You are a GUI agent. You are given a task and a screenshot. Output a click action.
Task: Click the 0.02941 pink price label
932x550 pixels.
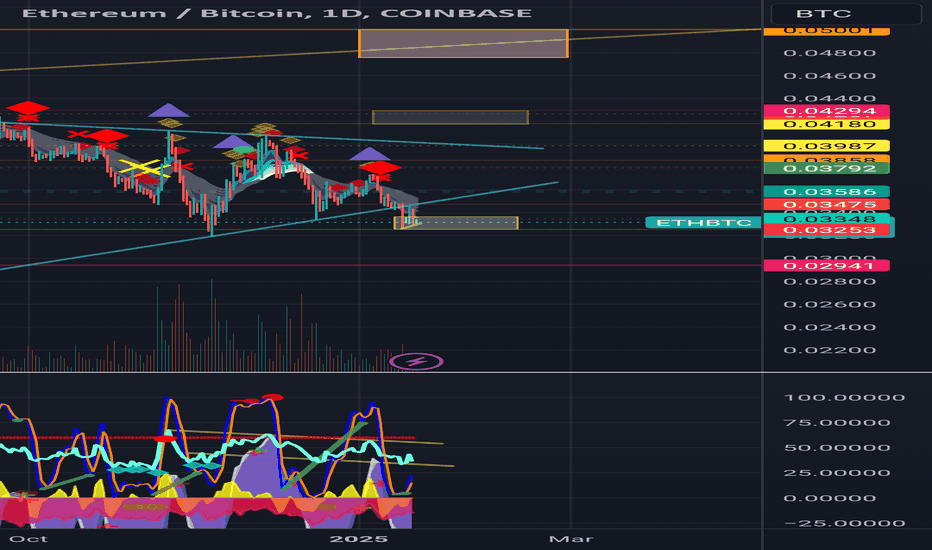826,265
